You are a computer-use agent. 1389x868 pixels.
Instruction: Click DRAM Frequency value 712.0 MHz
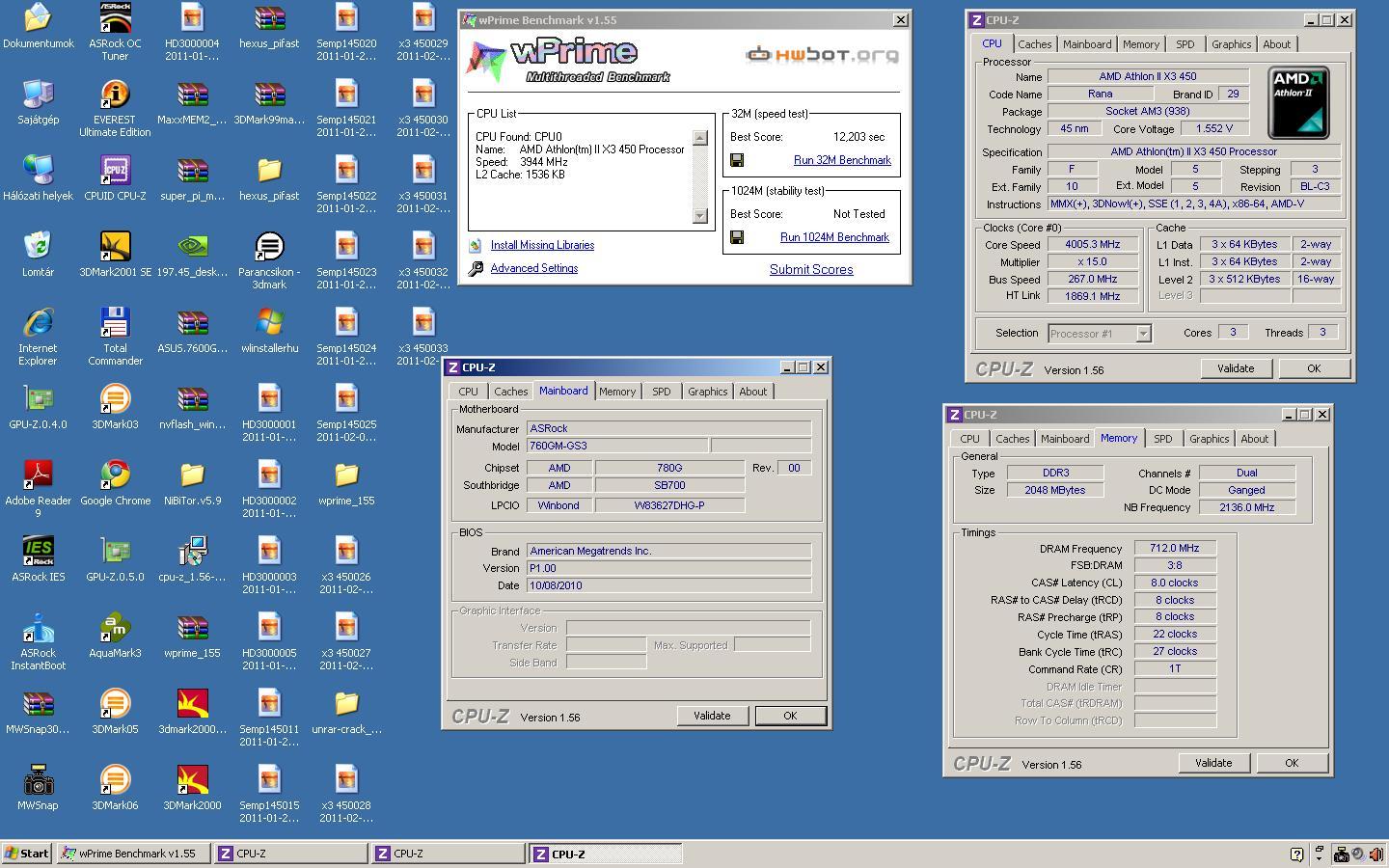click(x=1175, y=548)
